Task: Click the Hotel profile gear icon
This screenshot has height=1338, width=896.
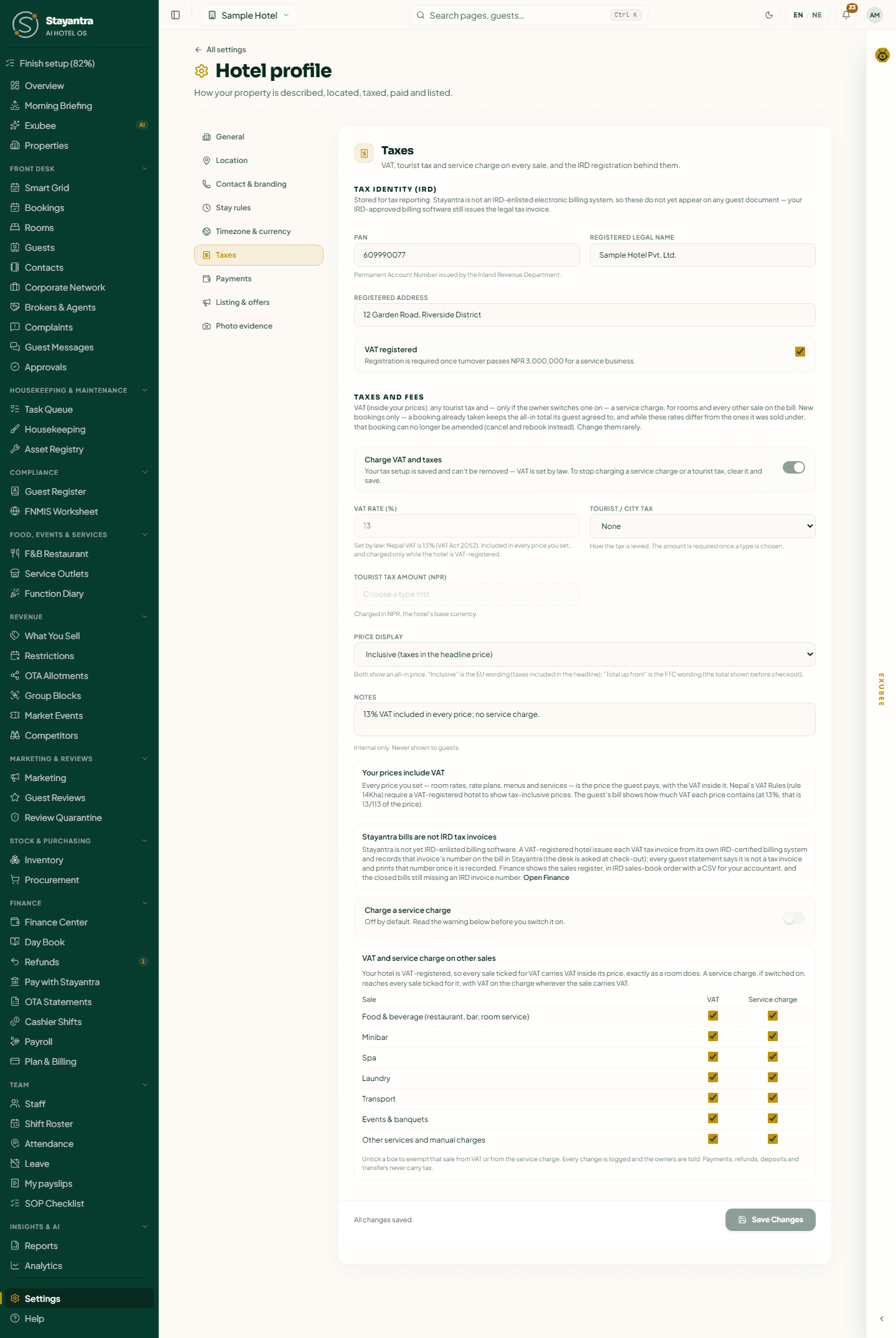Action: point(202,71)
